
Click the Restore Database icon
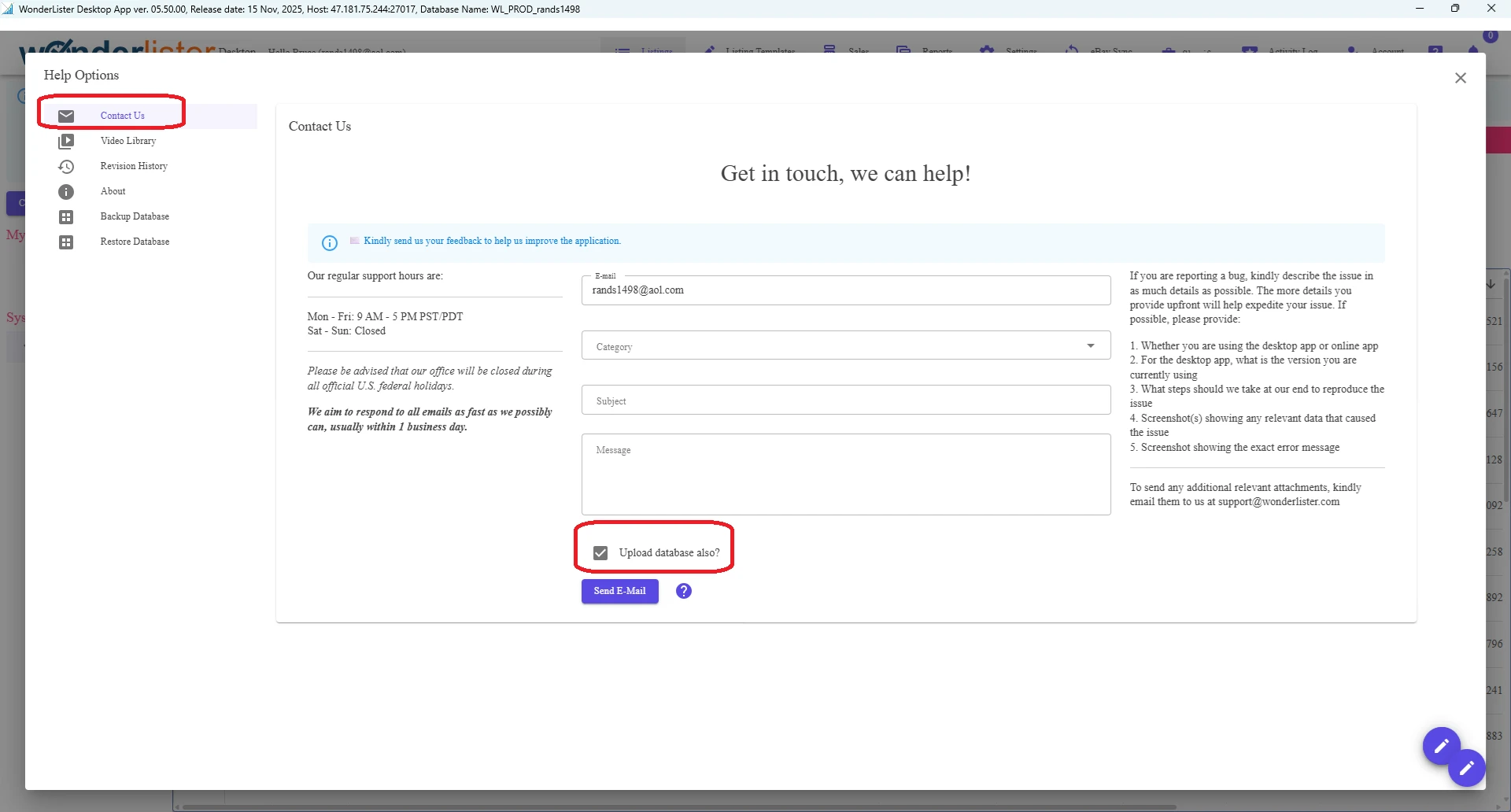coord(66,242)
